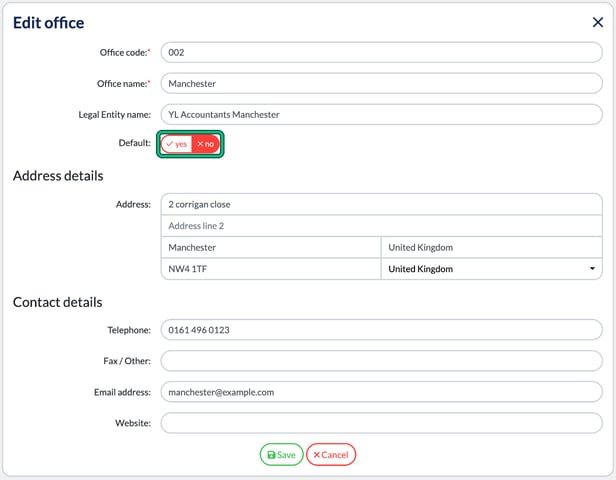This screenshot has width=616, height=480.
Task: Click the 'Website:' label
Action: click(133, 423)
